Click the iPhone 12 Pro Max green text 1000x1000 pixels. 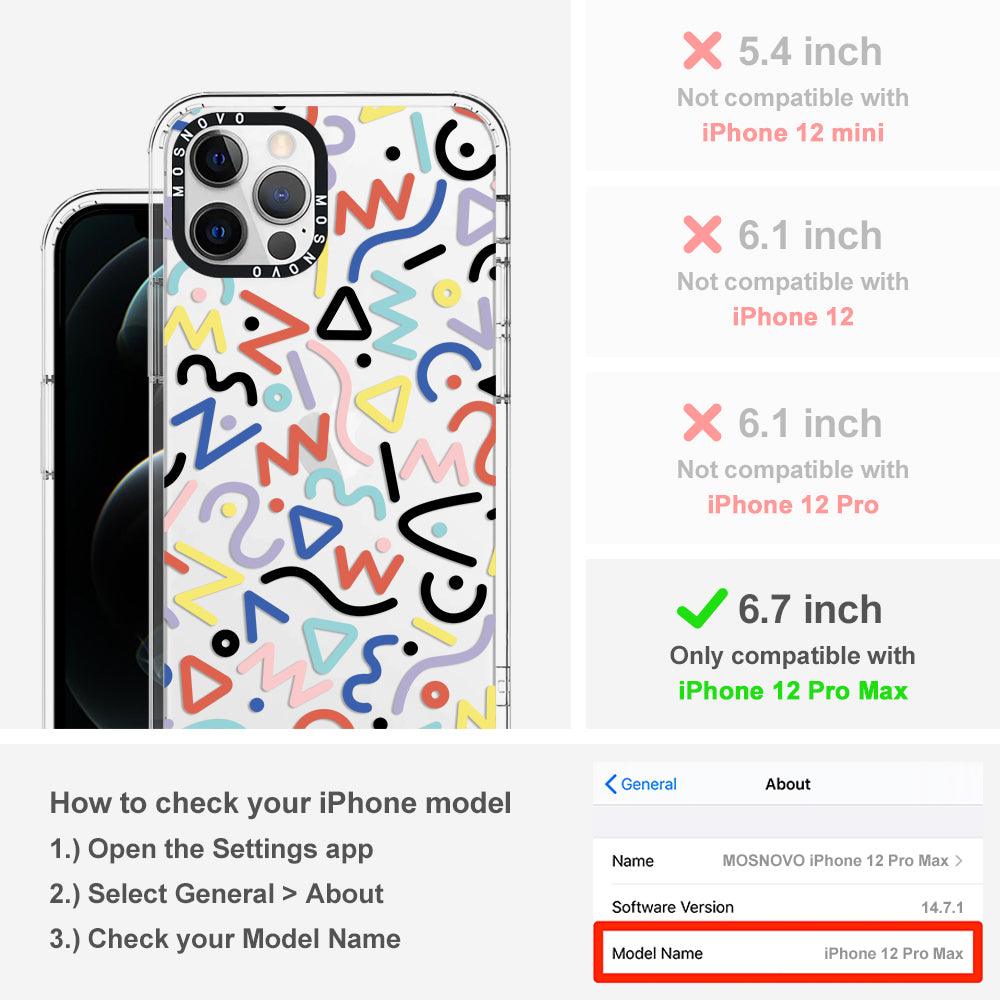click(x=793, y=691)
